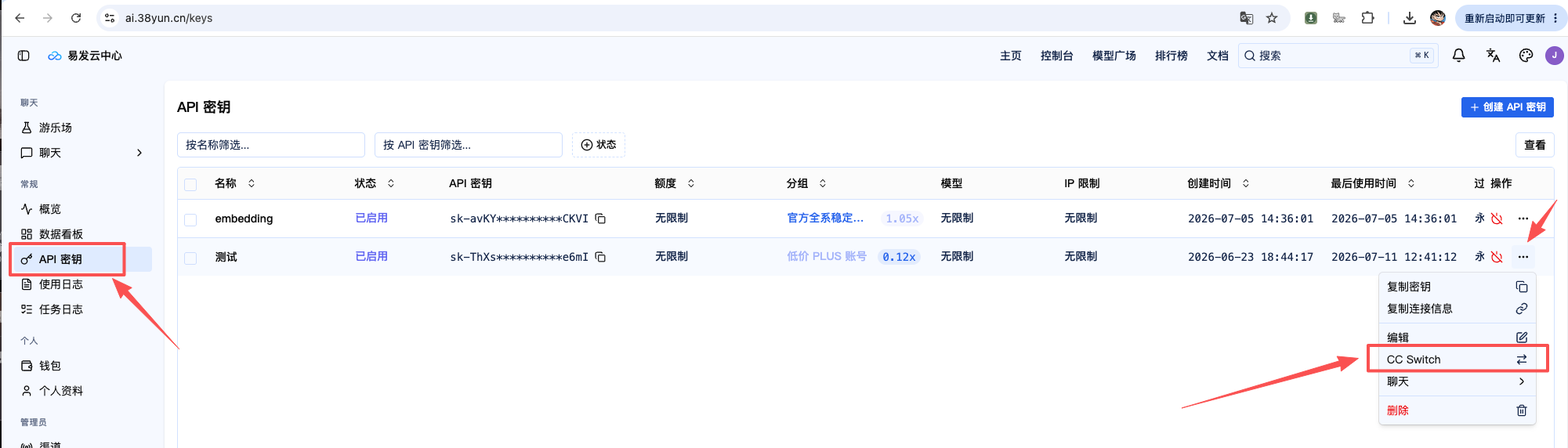Image resolution: width=1568 pixels, height=448 pixels.
Task: Open the purple J user avatar menu
Action: click(x=1554, y=56)
